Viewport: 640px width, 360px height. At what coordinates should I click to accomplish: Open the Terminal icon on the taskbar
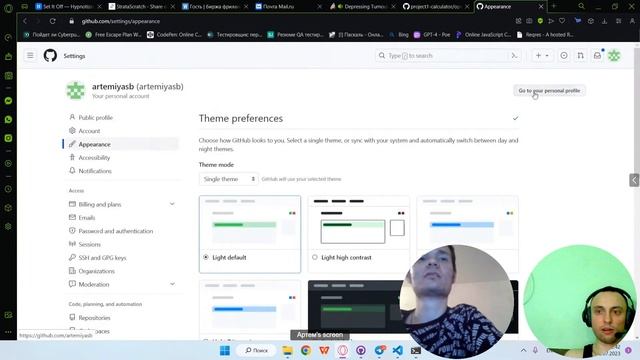tap(416, 350)
